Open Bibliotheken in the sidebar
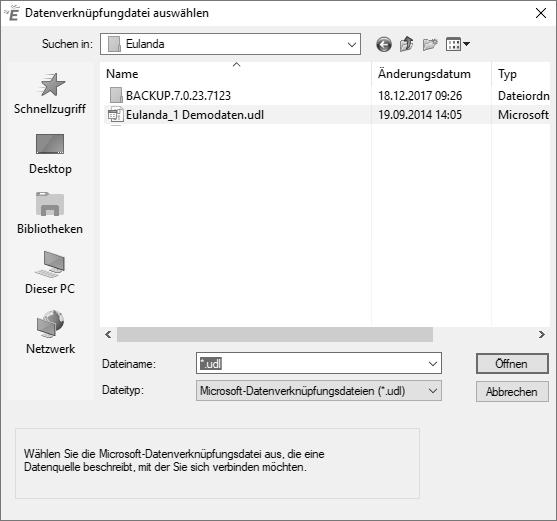 click(50, 214)
